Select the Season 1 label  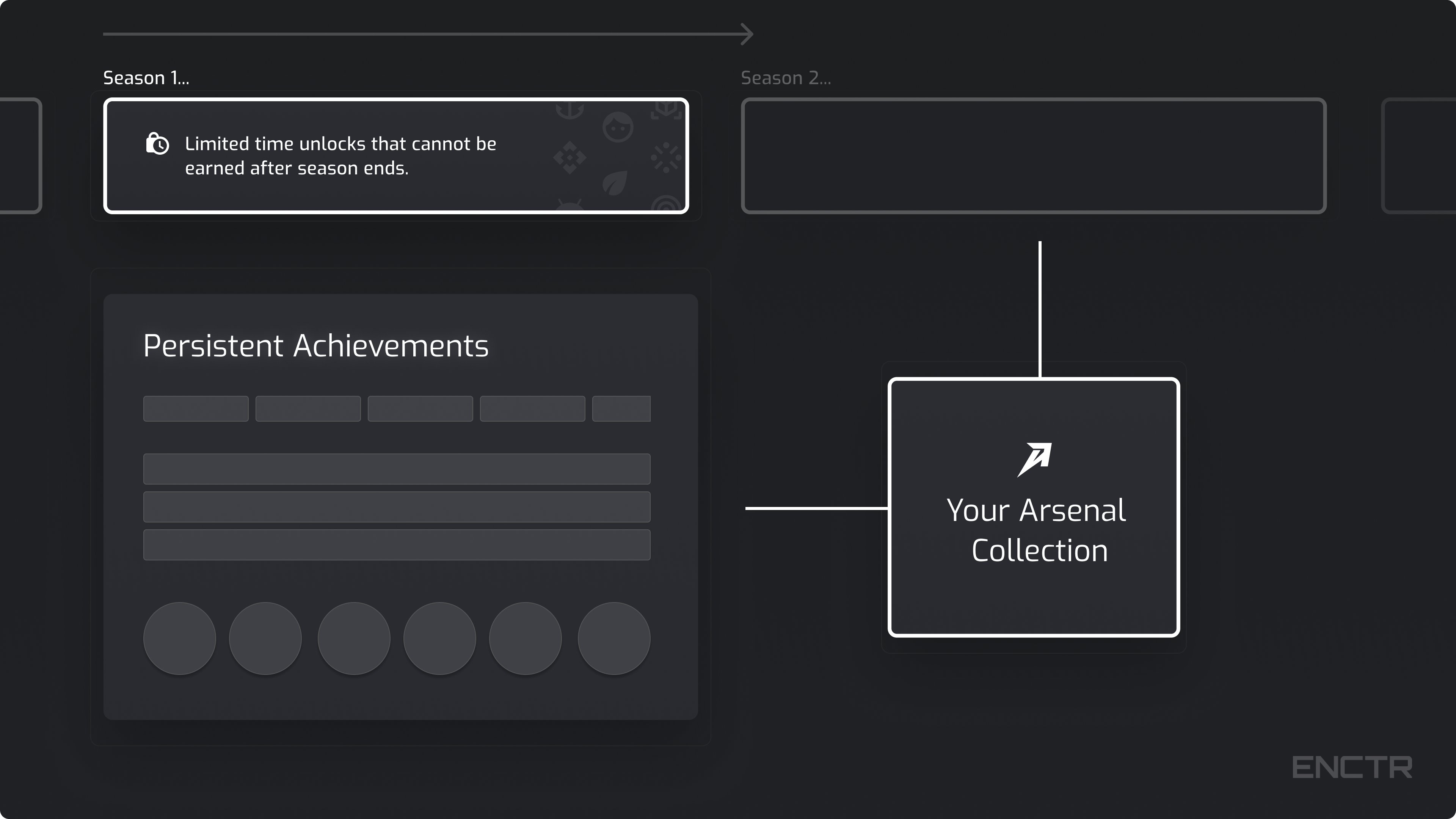click(146, 78)
